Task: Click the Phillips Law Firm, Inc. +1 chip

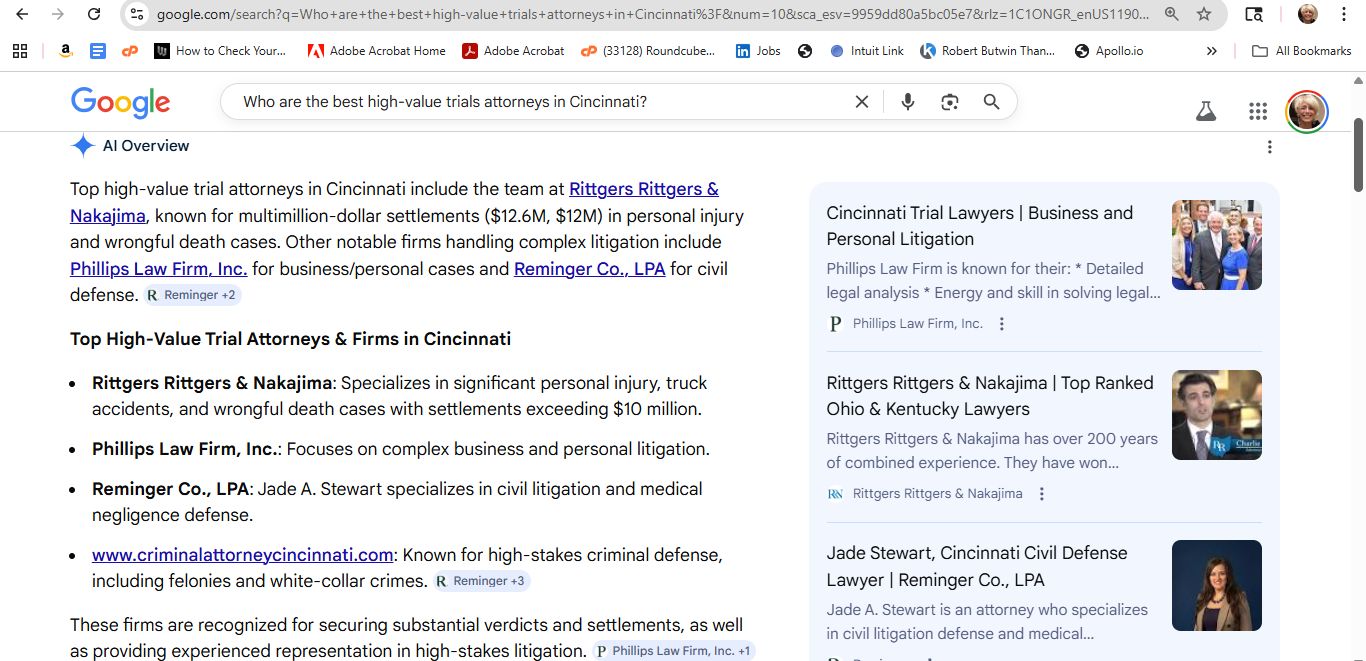Action: click(673, 651)
